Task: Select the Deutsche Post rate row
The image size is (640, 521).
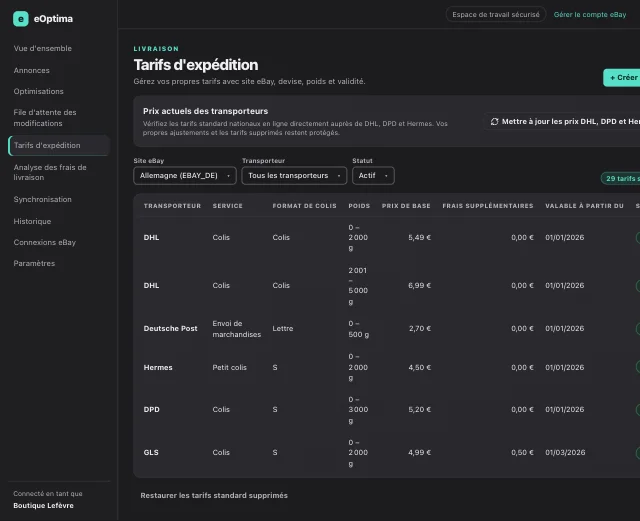Action: click(387, 329)
